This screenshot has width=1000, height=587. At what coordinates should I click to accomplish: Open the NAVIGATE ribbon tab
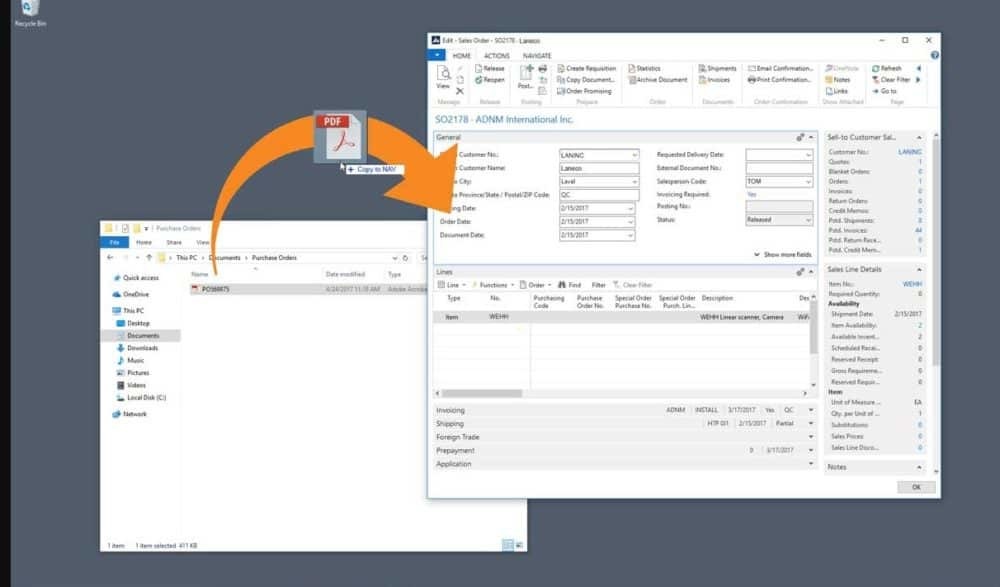coord(537,56)
